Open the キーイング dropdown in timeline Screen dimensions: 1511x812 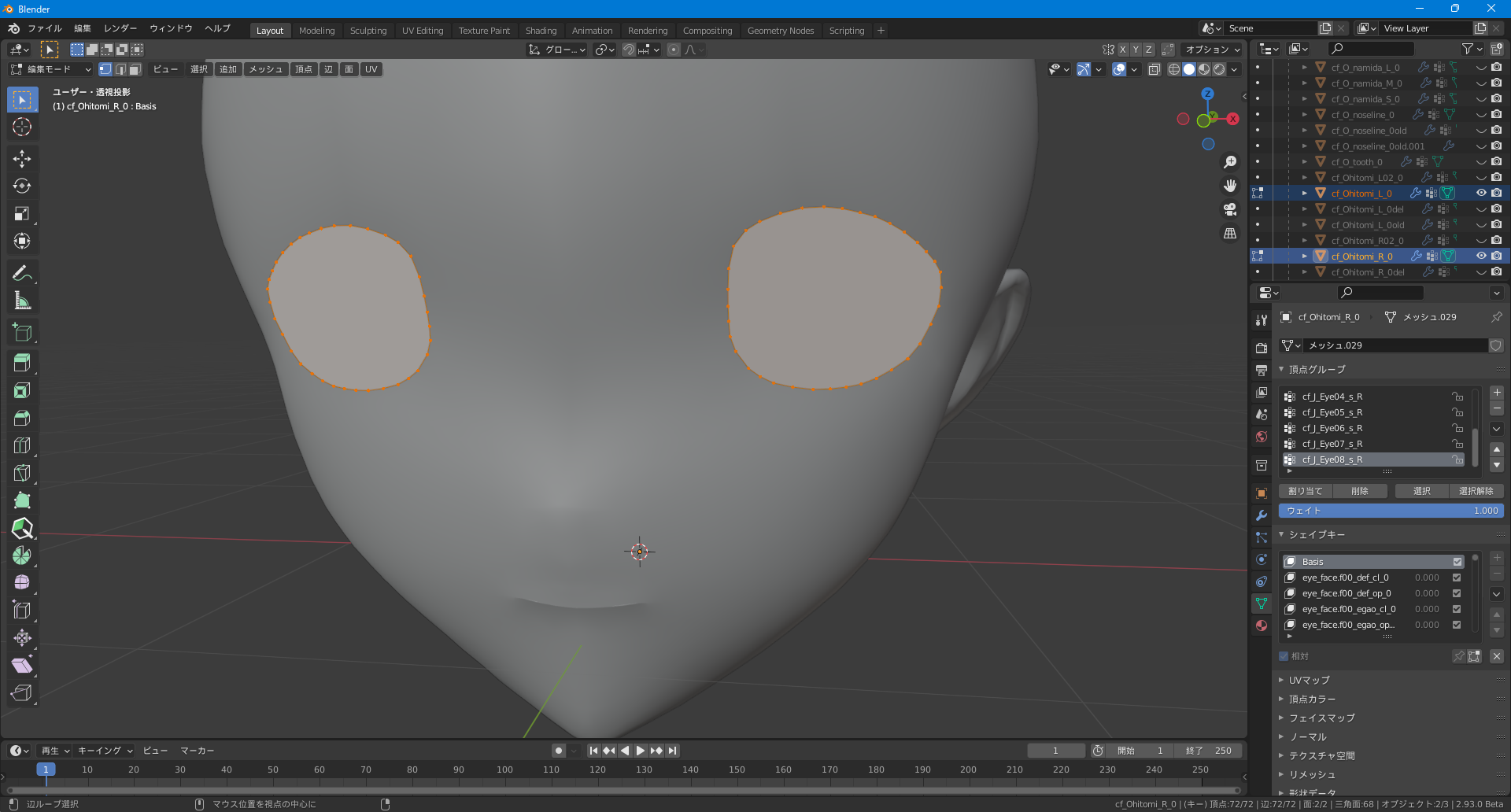105,751
